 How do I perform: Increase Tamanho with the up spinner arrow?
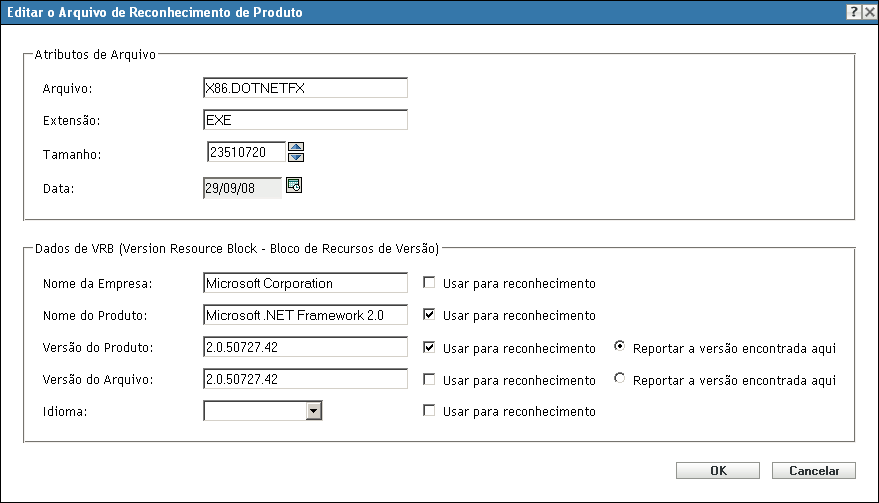[295, 148]
